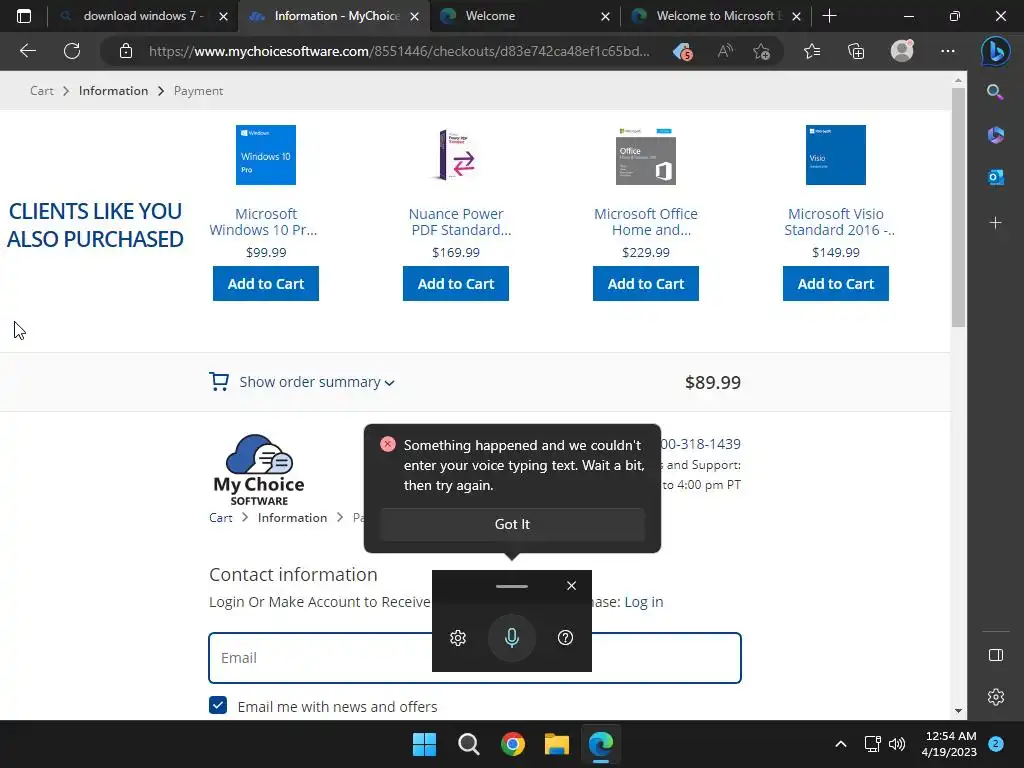Image resolution: width=1024 pixels, height=768 pixels.
Task: Open notification center badge
Action: [995, 744]
